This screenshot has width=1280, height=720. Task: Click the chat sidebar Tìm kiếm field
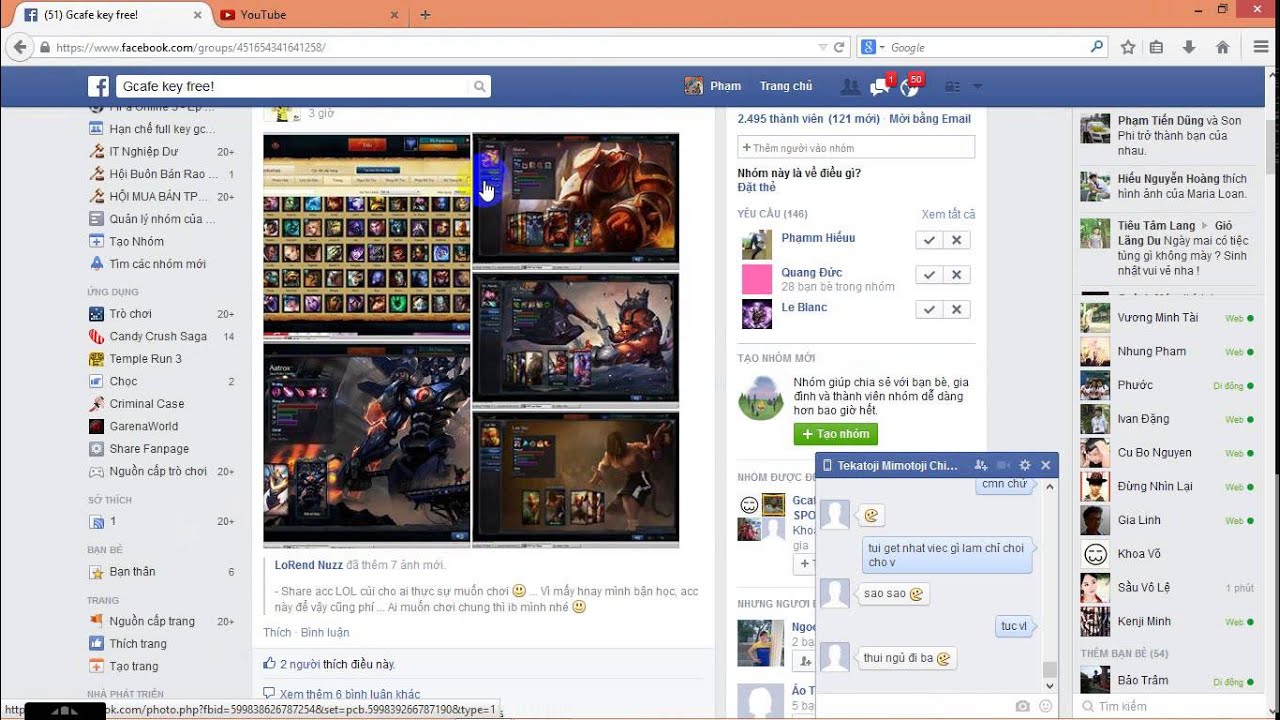(x=1176, y=706)
